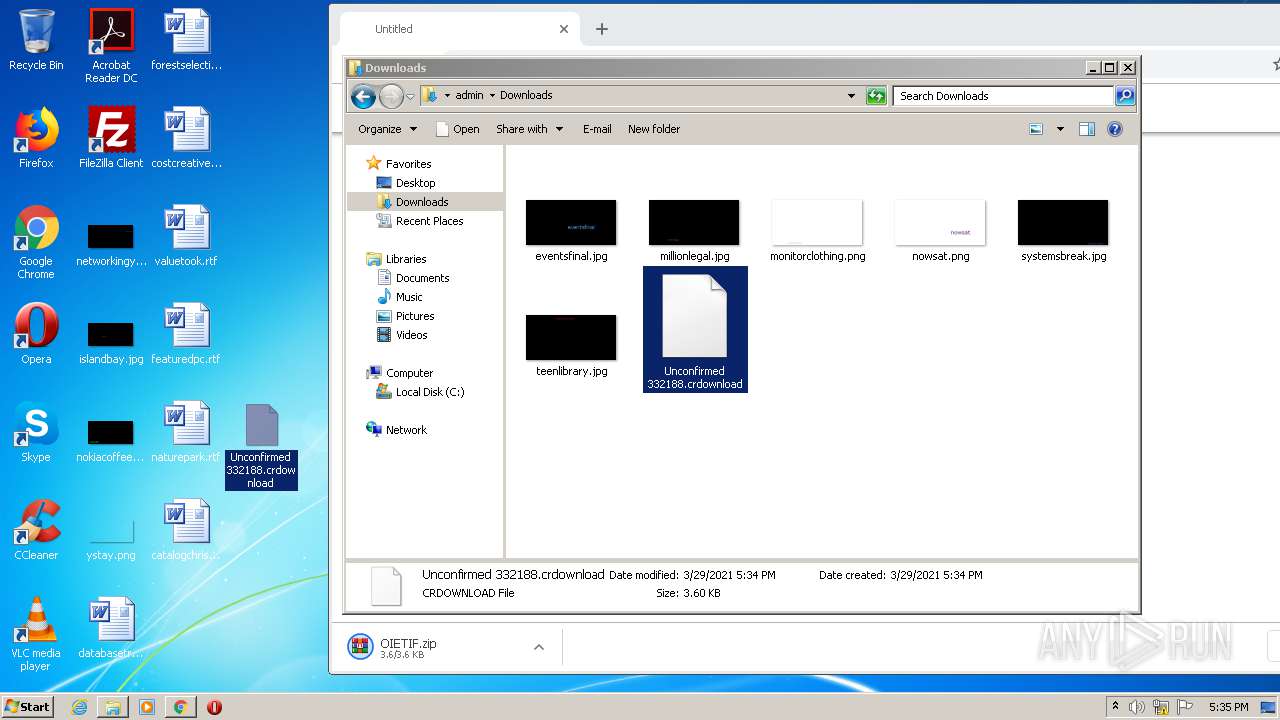The height and width of the screenshot is (720, 1280).
Task: Select the desktop Unconfirmed 332188.crdownload file
Action: pyautogui.click(x=261, y=446)
